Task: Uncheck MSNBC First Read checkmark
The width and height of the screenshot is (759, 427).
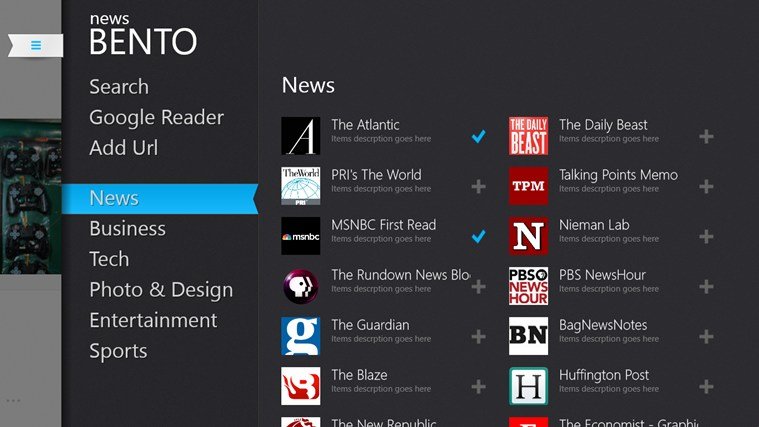Action: [x=478, y=236]
